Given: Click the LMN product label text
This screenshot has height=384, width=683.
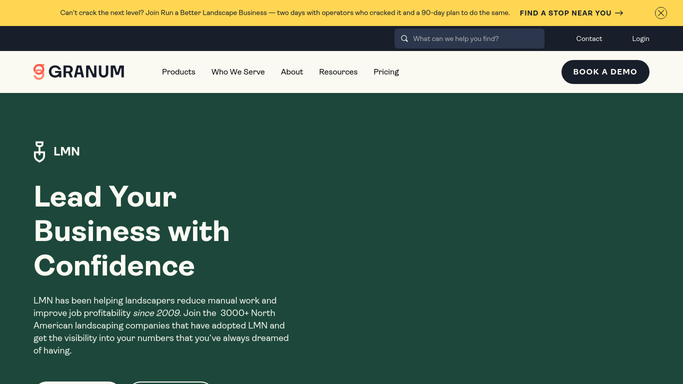Looking at the screenshot, I should coord(67,152).
